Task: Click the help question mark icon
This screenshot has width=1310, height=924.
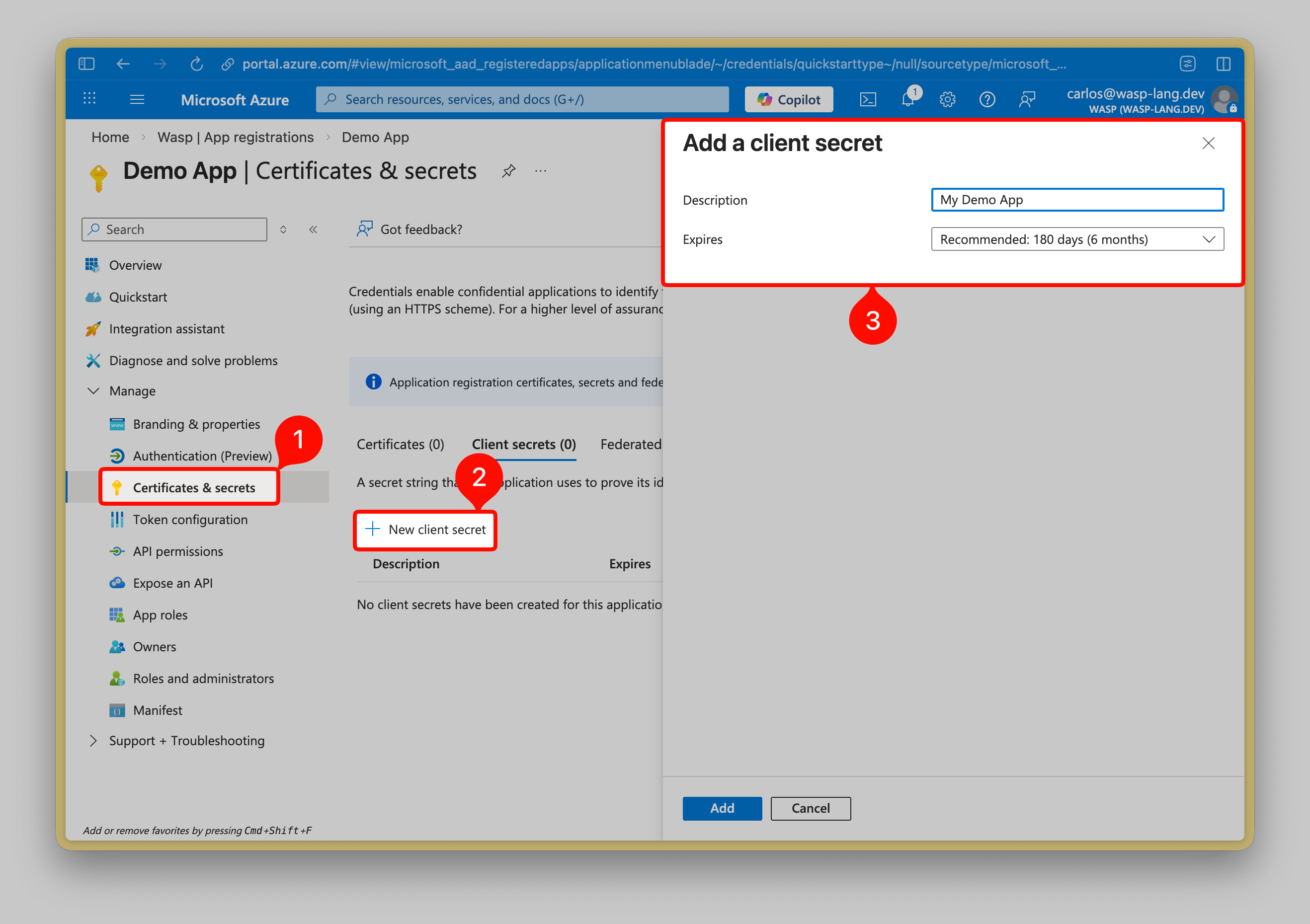Action: 986,100
